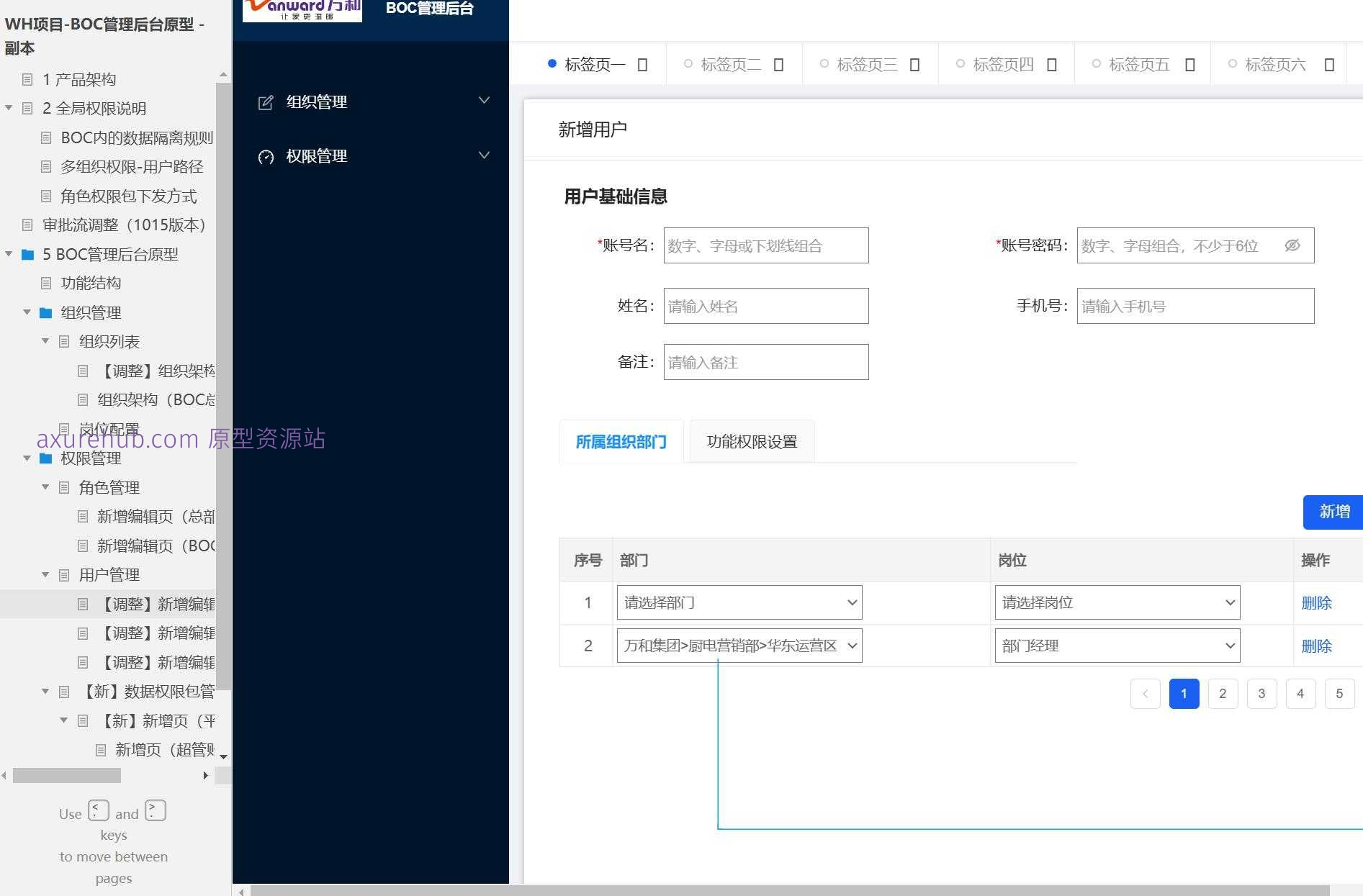The image size is (1363, 896).
Task: Click the adaptive view icon beside 标签页四
Action: pyautogui.click(x=1052, y=64)
